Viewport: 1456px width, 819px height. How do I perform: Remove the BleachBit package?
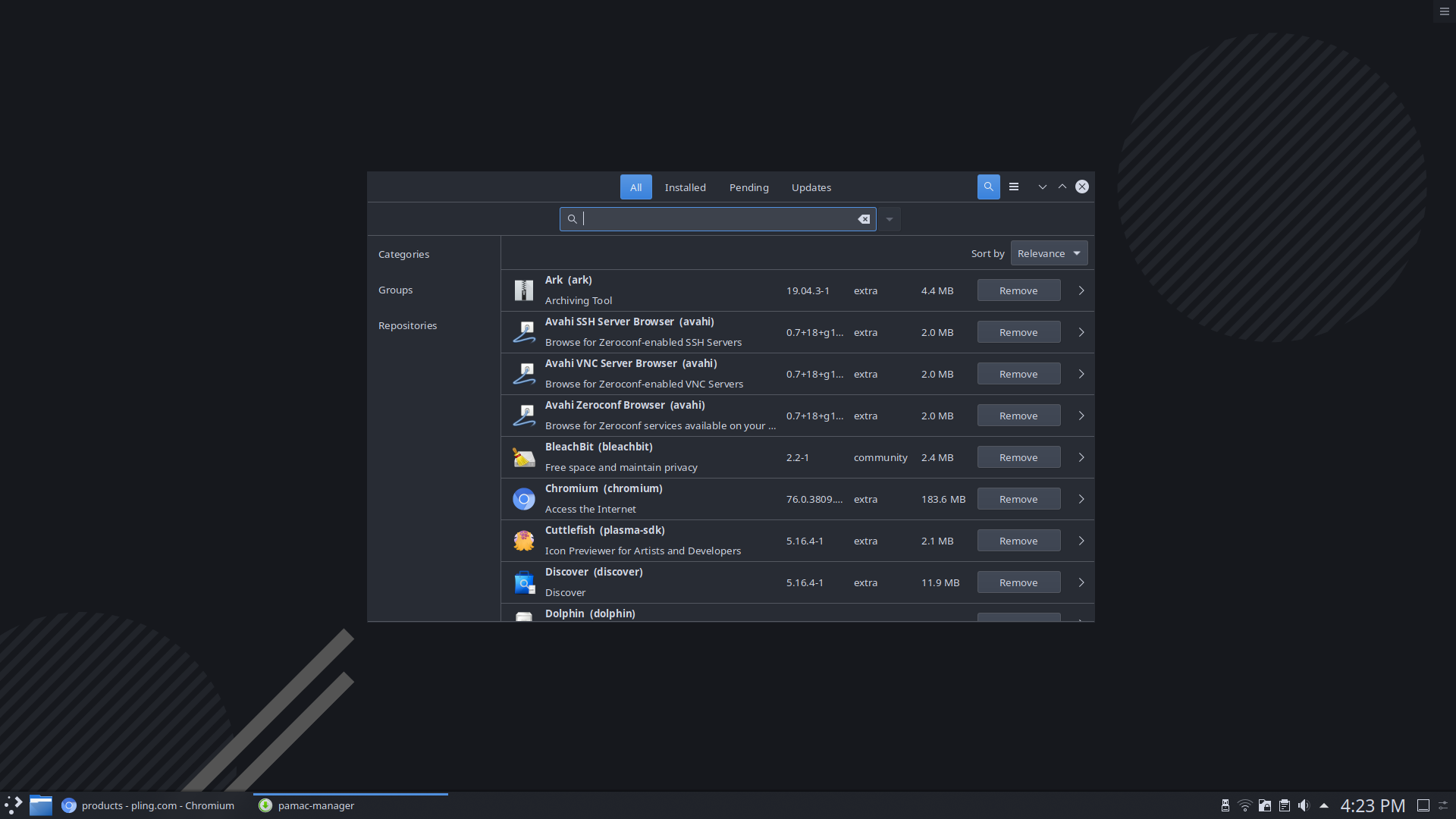coord(1018,457)
